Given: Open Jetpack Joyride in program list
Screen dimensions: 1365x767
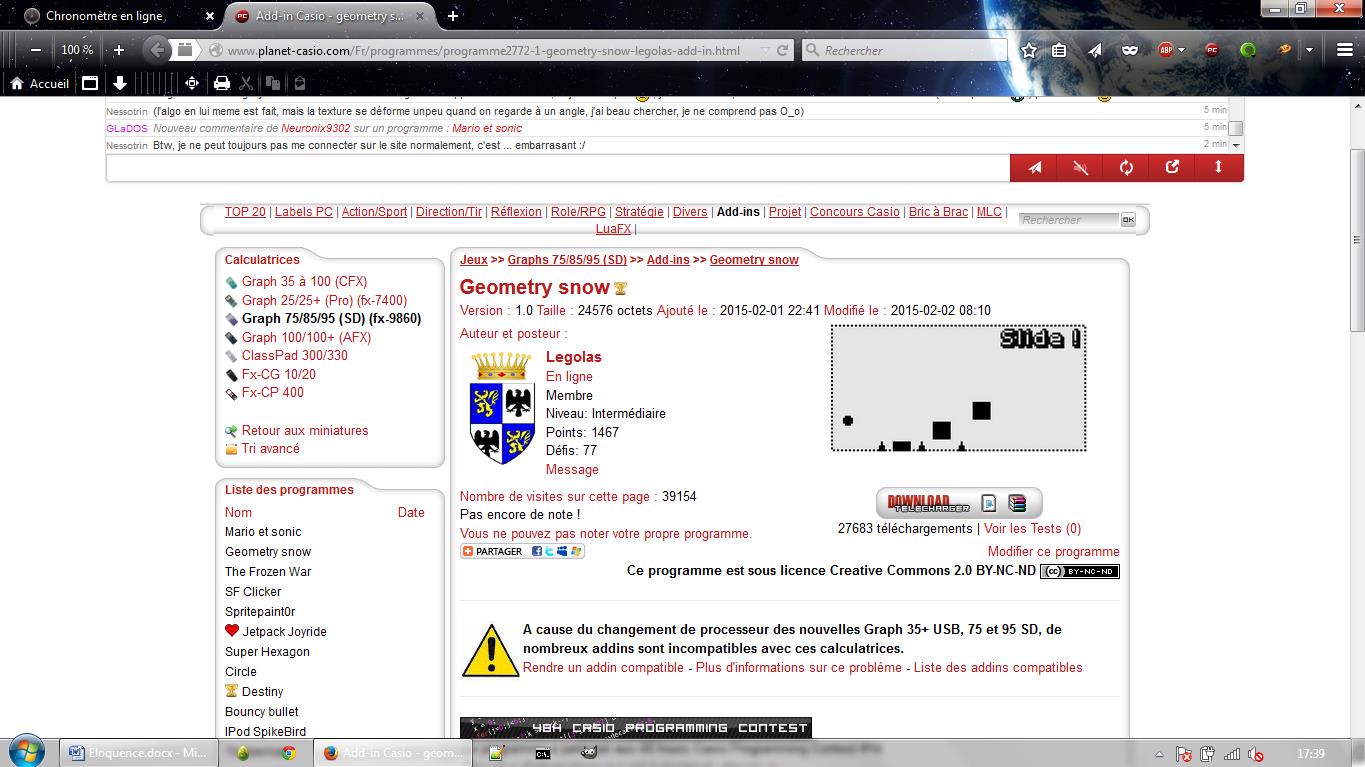Looking at the screenshot, I should [284, 632].
